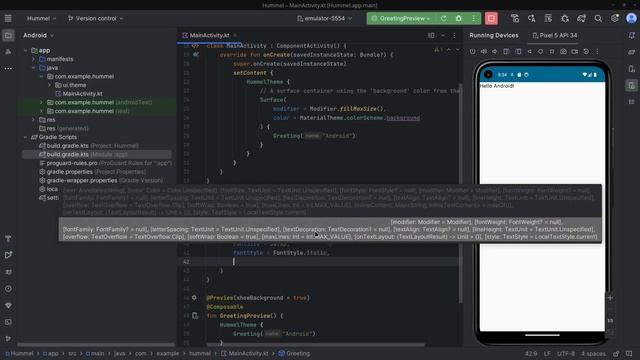This screenshot has width=640, height=360.
Task: Open the notifications bell icon
Action: click(x=631, y=36)
